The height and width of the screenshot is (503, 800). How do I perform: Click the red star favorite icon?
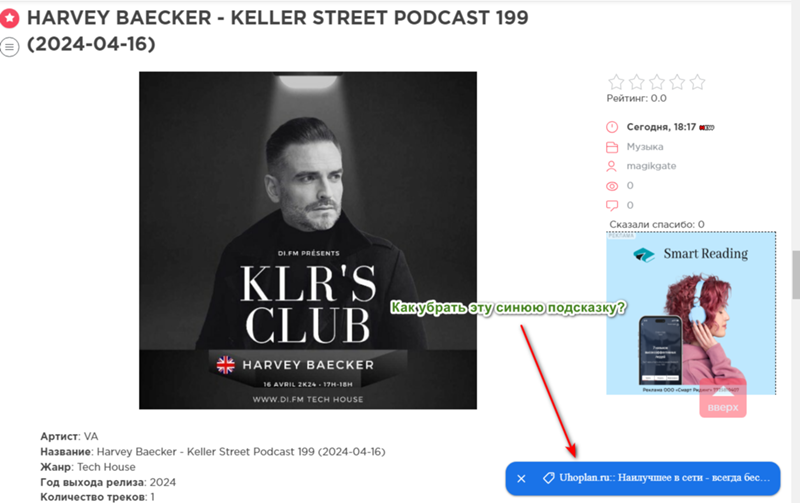click(9, 18)
